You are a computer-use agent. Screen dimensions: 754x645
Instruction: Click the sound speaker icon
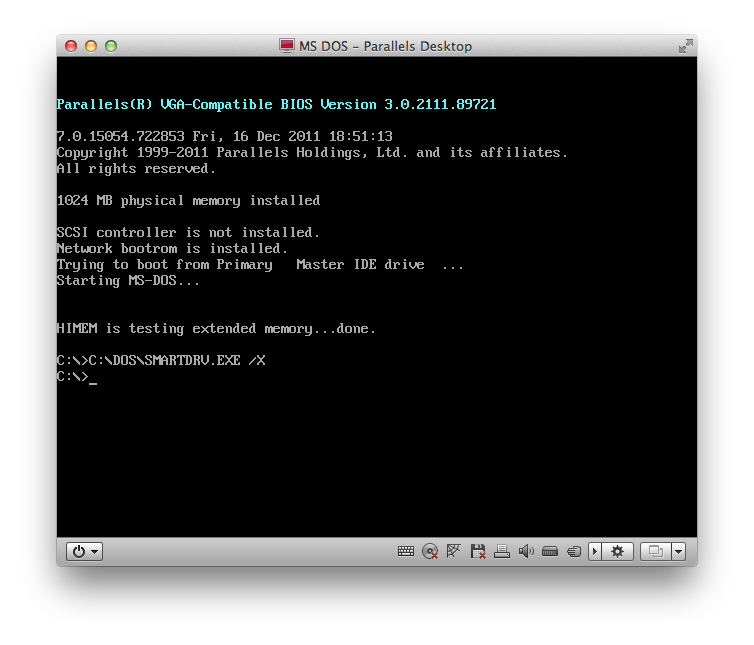tap(526, 551)
